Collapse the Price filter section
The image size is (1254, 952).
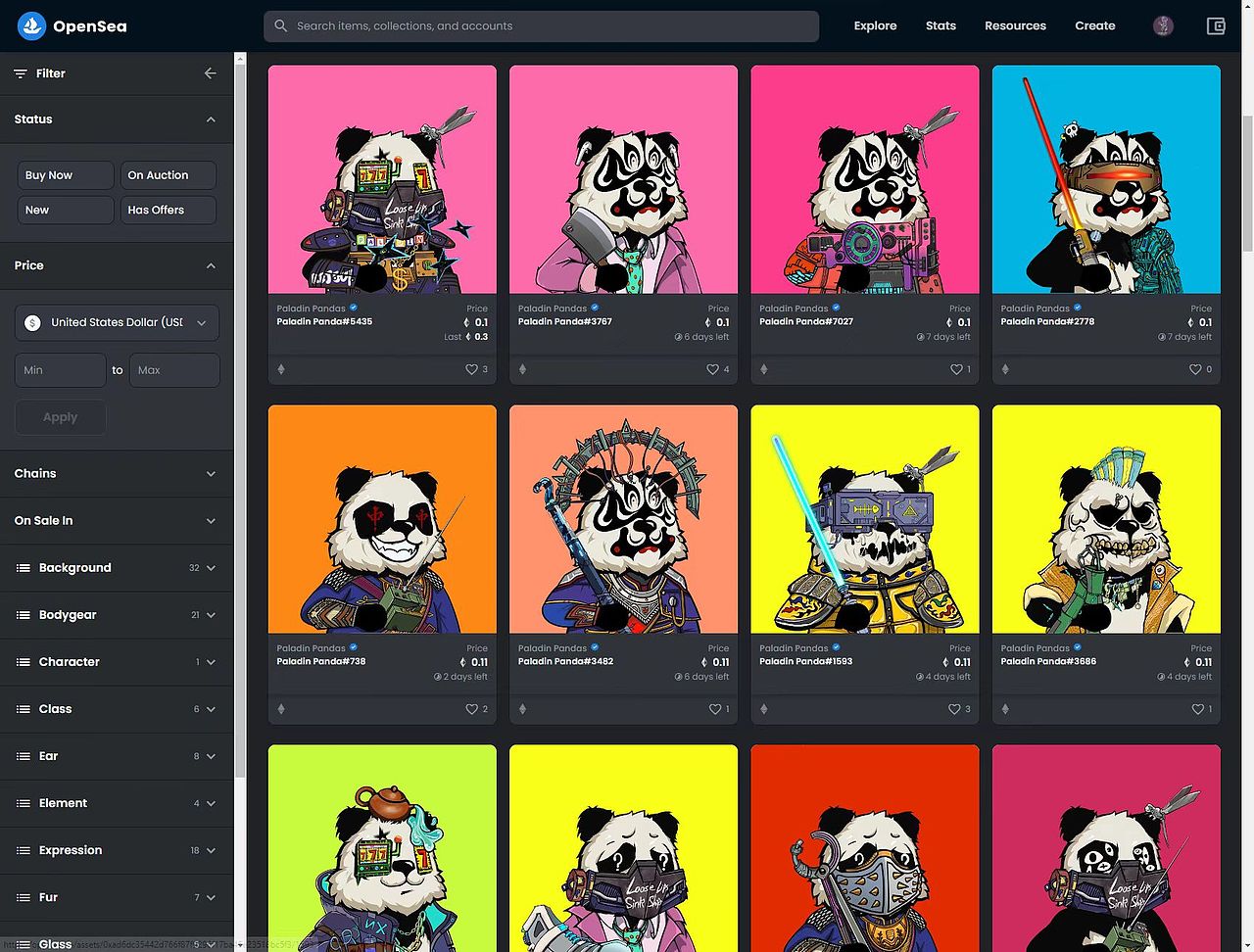tap(117, 265)
